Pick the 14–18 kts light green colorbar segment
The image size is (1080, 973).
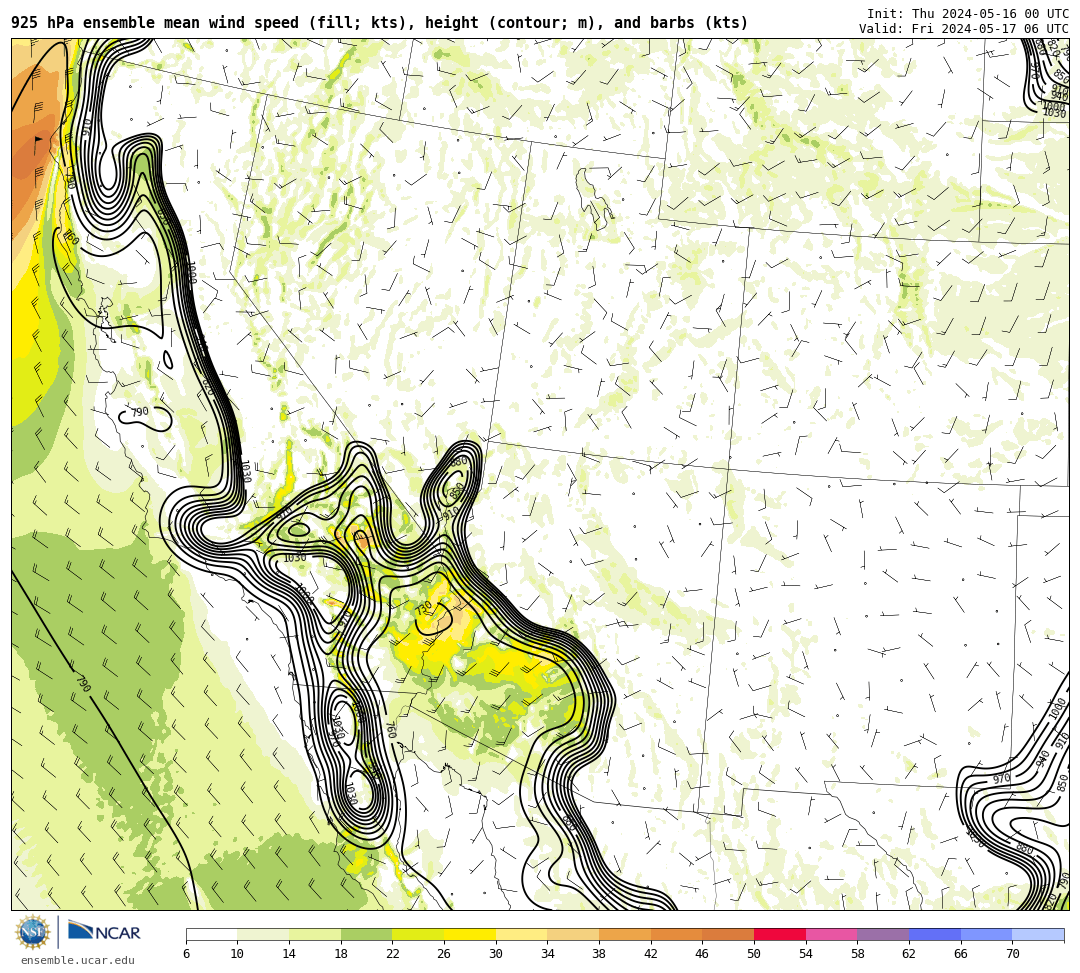click(x=315, y=934)
